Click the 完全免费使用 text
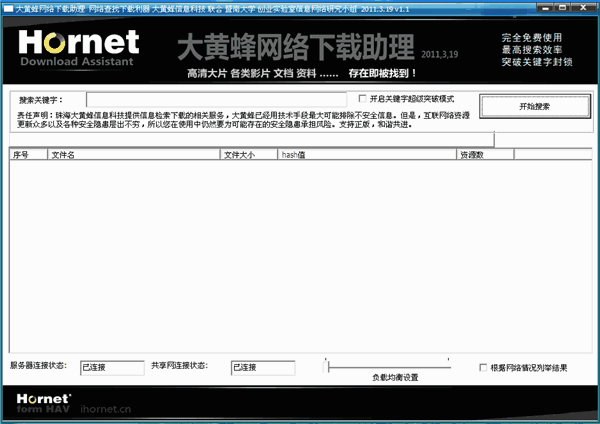Screen dimensions: 600x424 532,38
